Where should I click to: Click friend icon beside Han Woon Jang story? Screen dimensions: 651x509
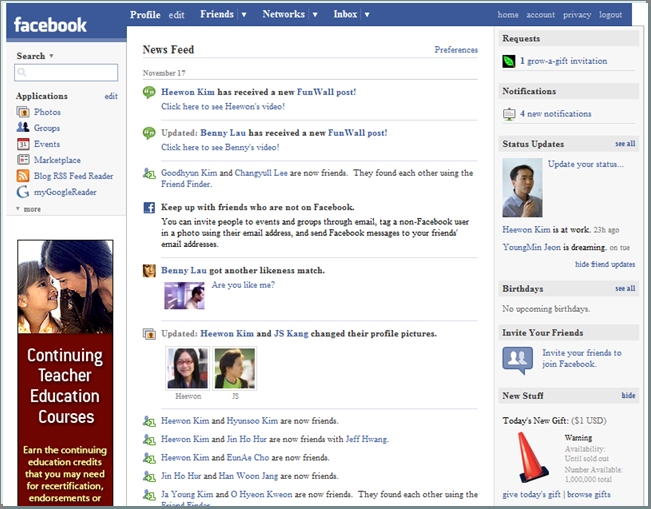(149, 476)
